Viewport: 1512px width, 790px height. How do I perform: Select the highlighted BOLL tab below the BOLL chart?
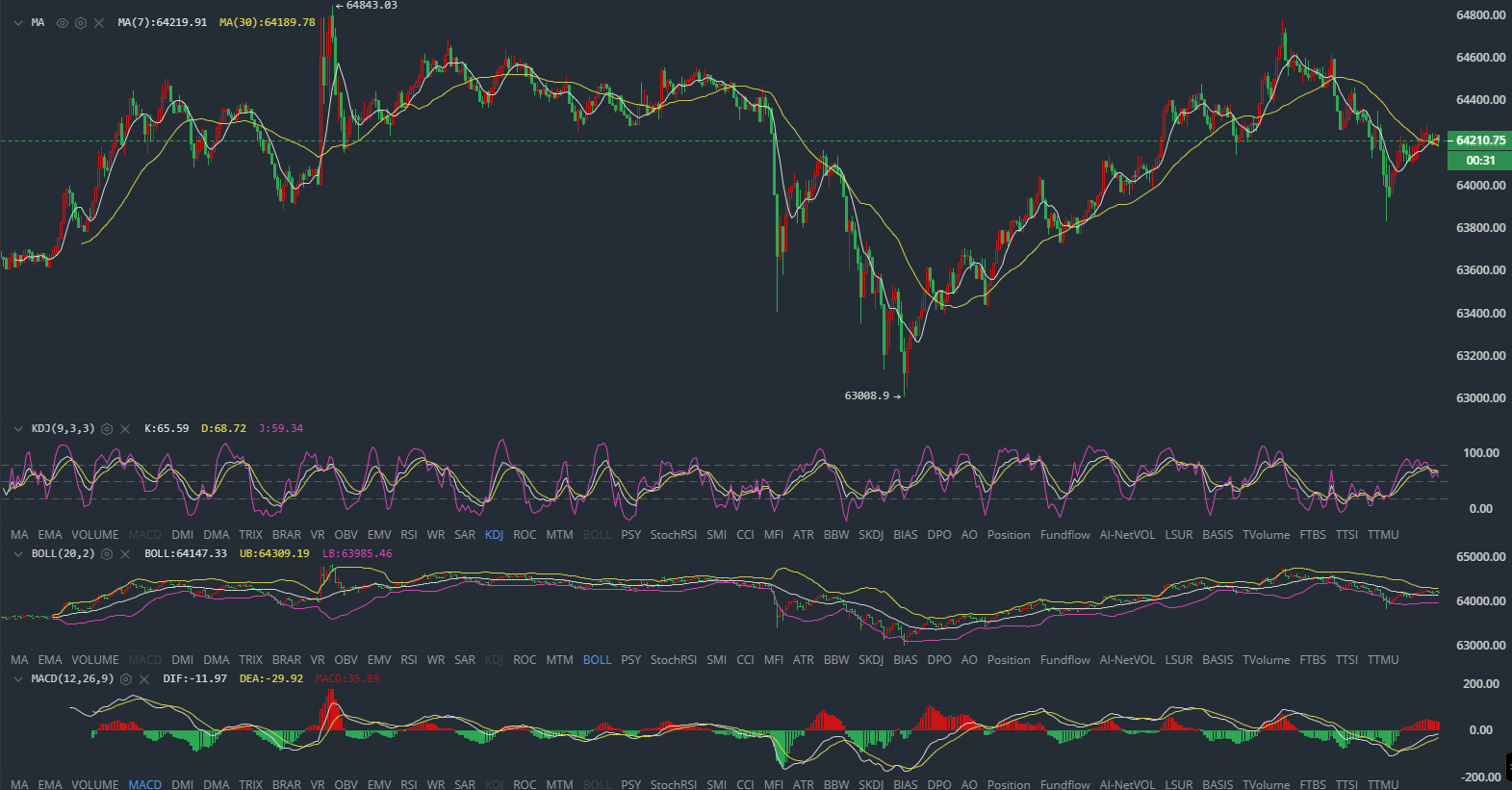point(597,660)
